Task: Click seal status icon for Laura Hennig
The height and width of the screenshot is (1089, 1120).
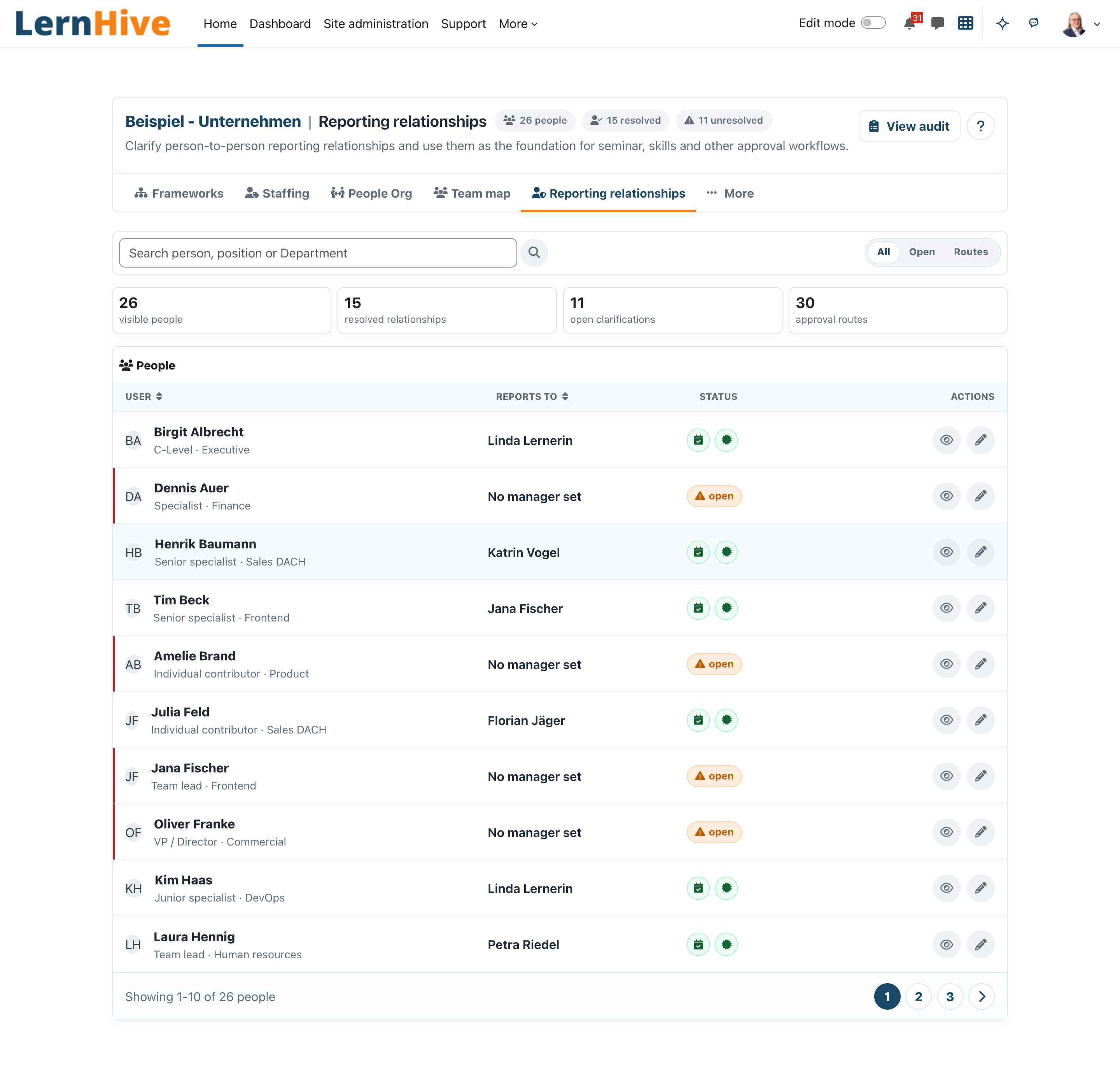Action: pos(726,944)
